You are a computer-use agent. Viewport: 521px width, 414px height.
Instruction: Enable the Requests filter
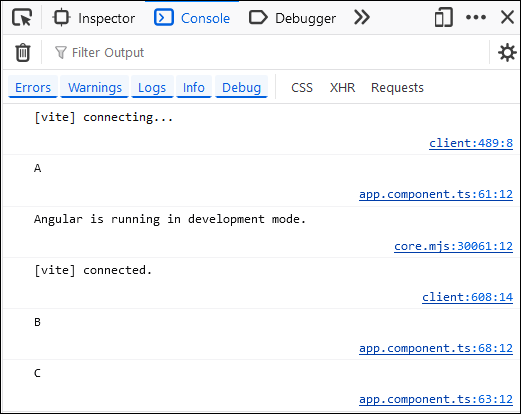coord(397,88)
